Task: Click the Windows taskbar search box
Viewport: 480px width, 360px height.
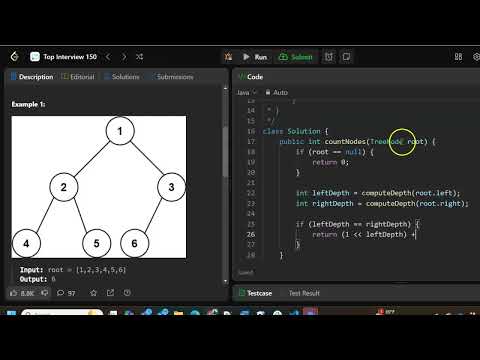Action: [x=62, y=313]
